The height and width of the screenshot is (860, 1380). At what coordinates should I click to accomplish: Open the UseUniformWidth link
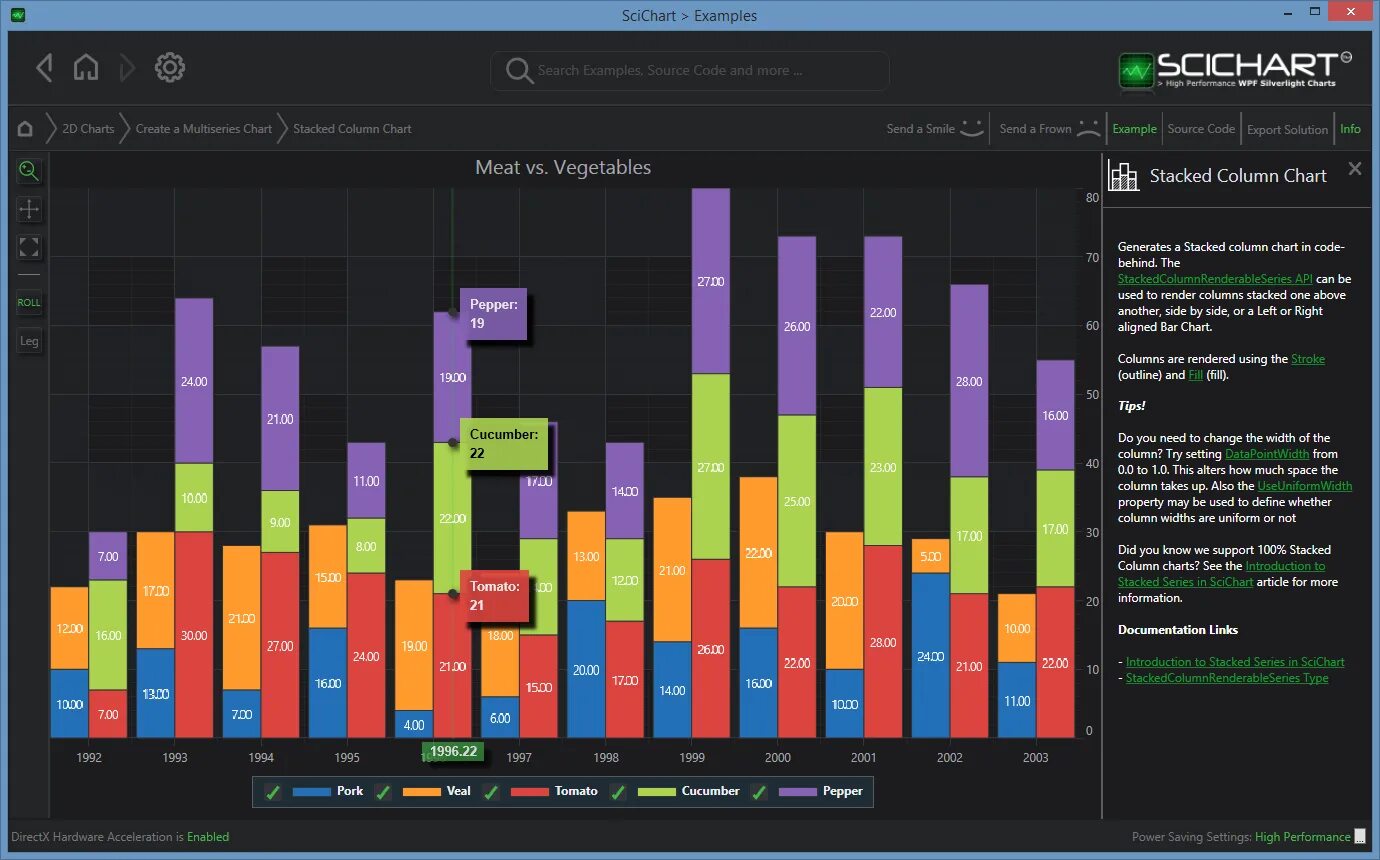1304,486
